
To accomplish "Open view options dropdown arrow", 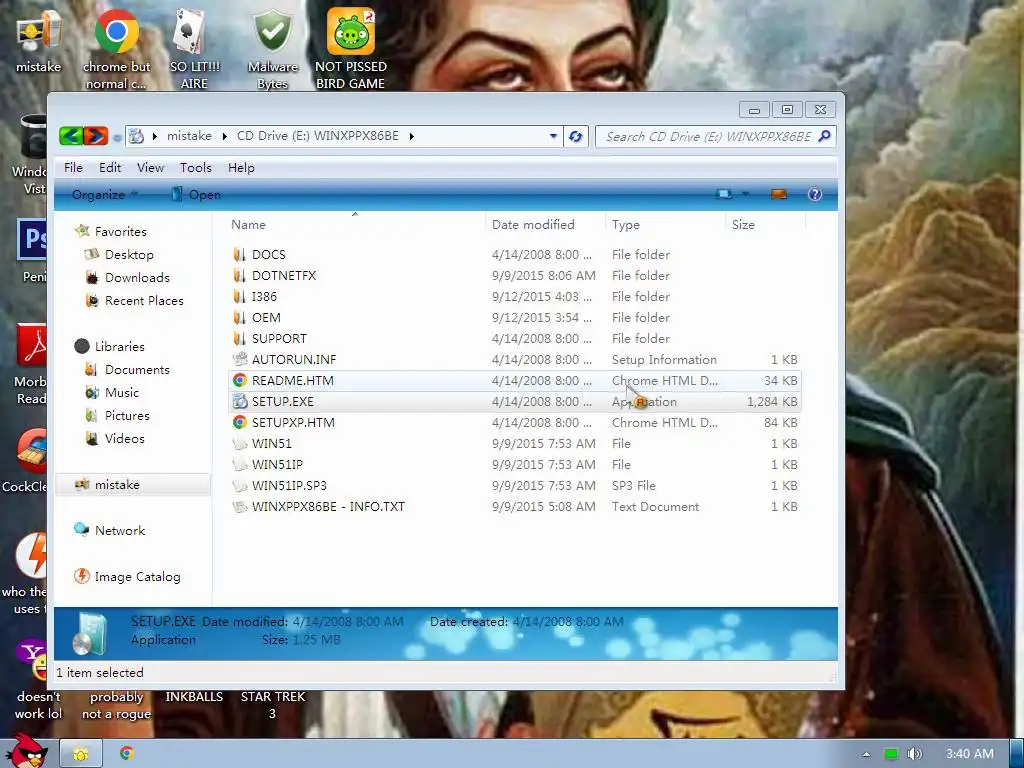I will click(x=745, y=194).
